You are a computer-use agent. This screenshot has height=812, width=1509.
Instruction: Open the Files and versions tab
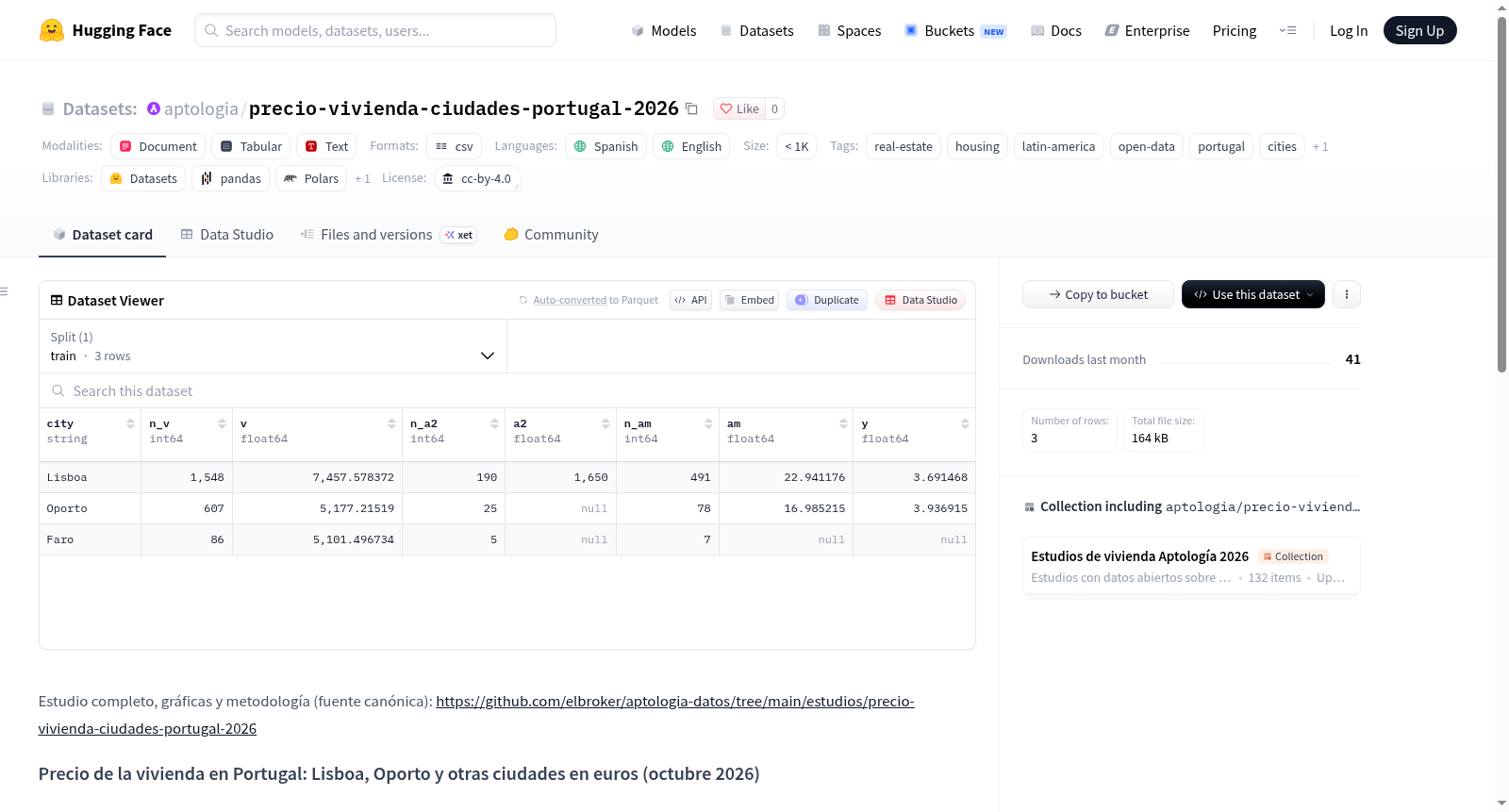click(389, 234)
